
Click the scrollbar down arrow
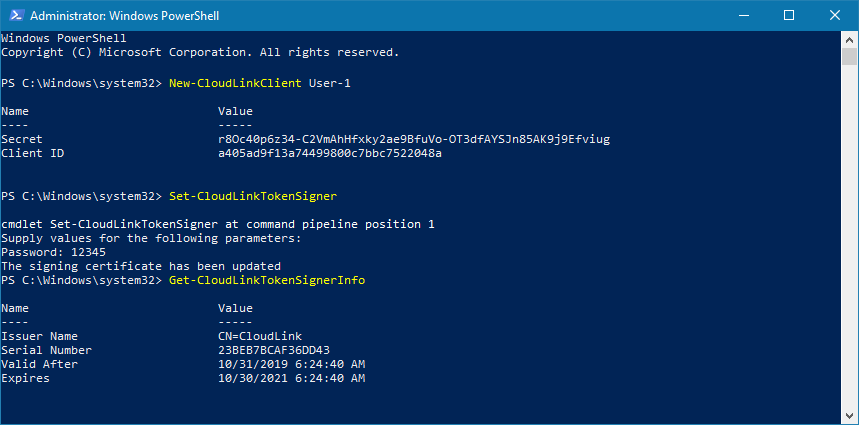(x=849, y=416)
